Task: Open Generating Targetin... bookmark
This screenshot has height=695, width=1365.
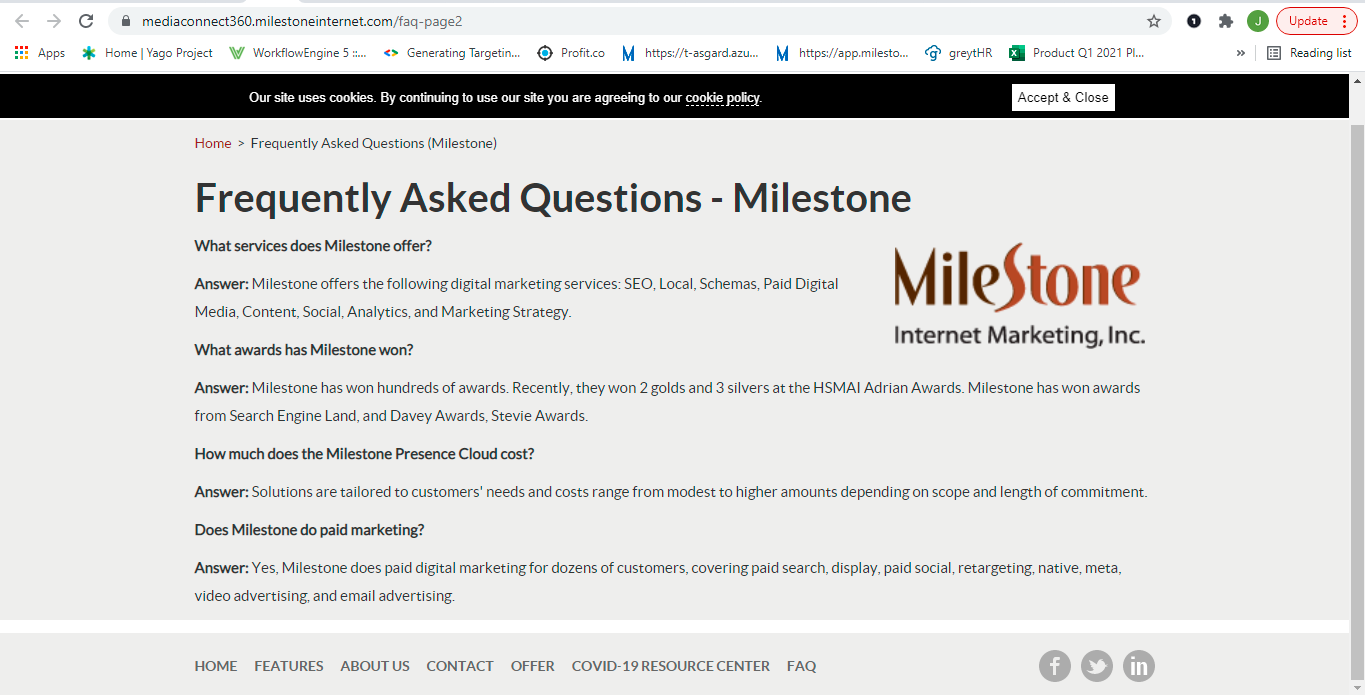Action: (x=452, y=53)
